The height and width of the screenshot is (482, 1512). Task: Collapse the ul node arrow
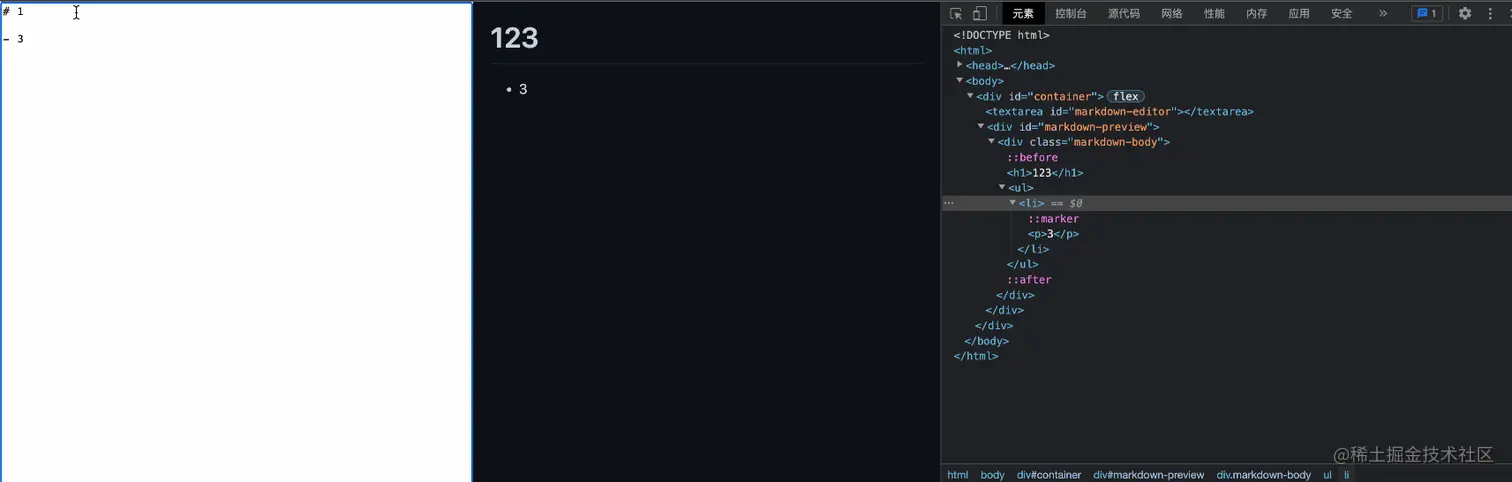tap(1002, 187)
